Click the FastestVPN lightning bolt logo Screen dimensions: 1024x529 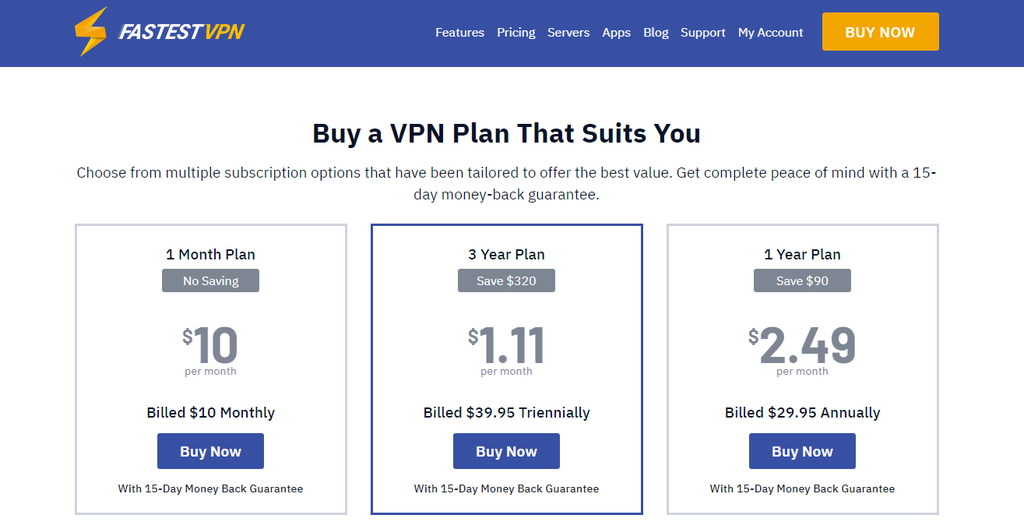[x=91, y=31]
